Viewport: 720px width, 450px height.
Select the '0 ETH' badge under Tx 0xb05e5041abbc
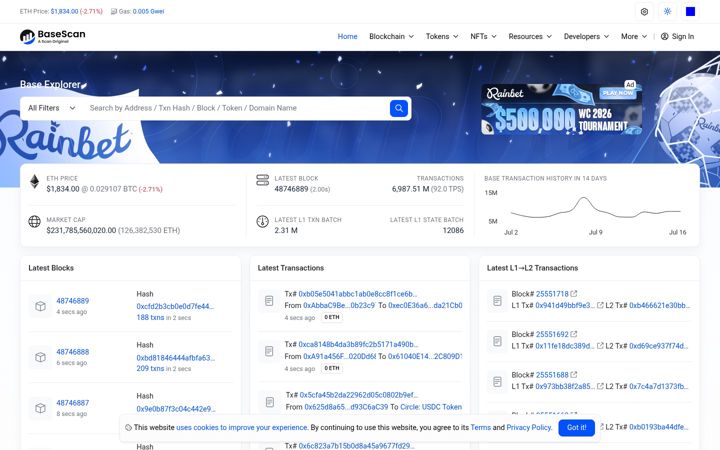point(332,317)
